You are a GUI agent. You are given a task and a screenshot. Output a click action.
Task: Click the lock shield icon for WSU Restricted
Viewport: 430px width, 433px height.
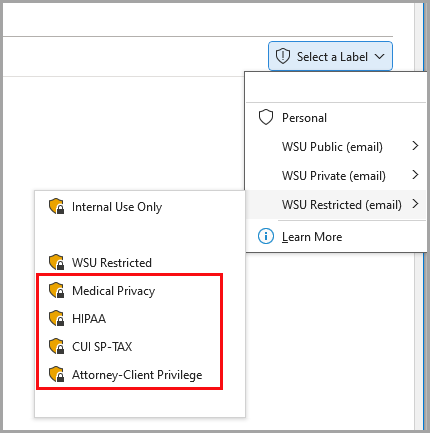[x=56, y=262]
